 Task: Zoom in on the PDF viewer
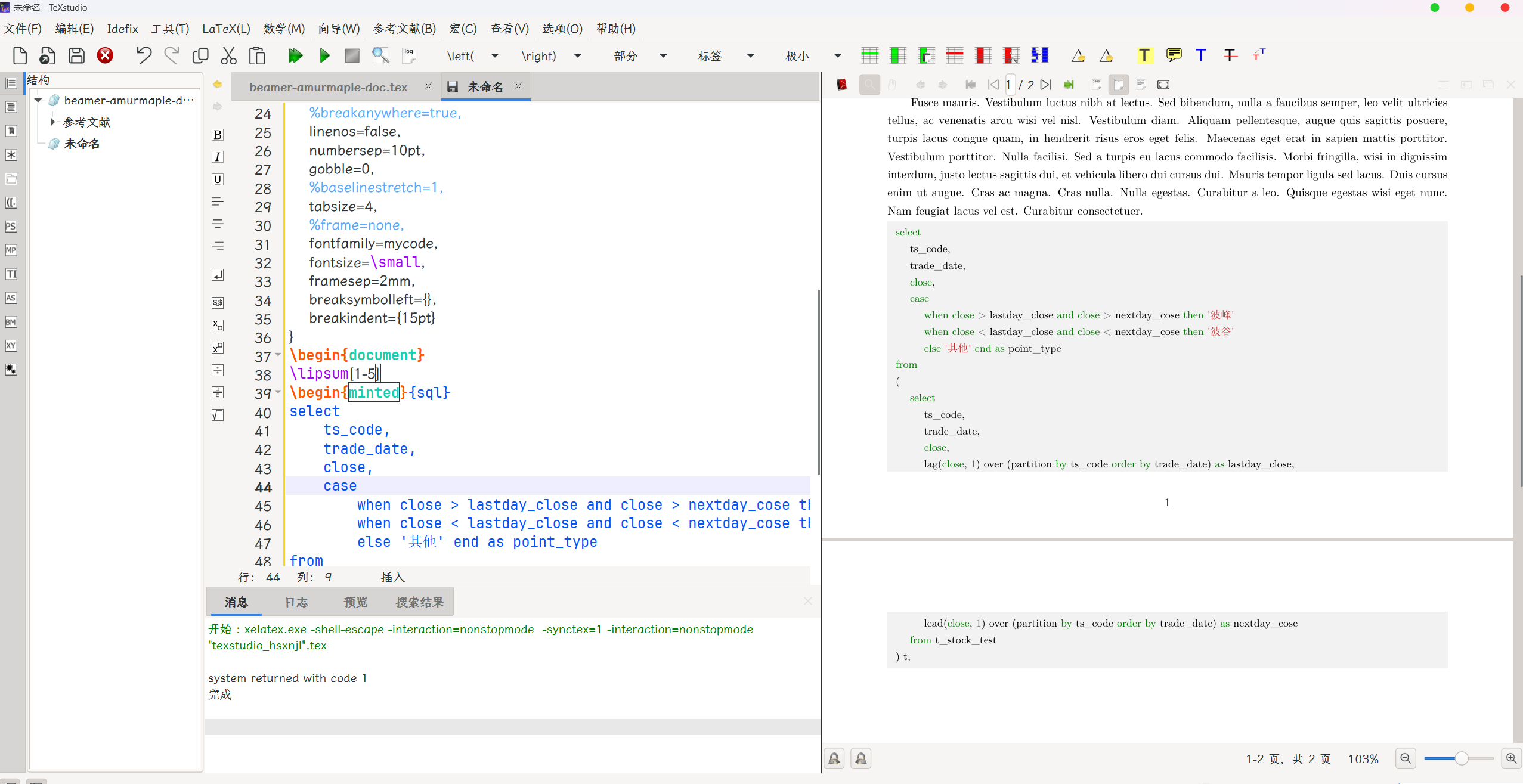pos(1510,758)
